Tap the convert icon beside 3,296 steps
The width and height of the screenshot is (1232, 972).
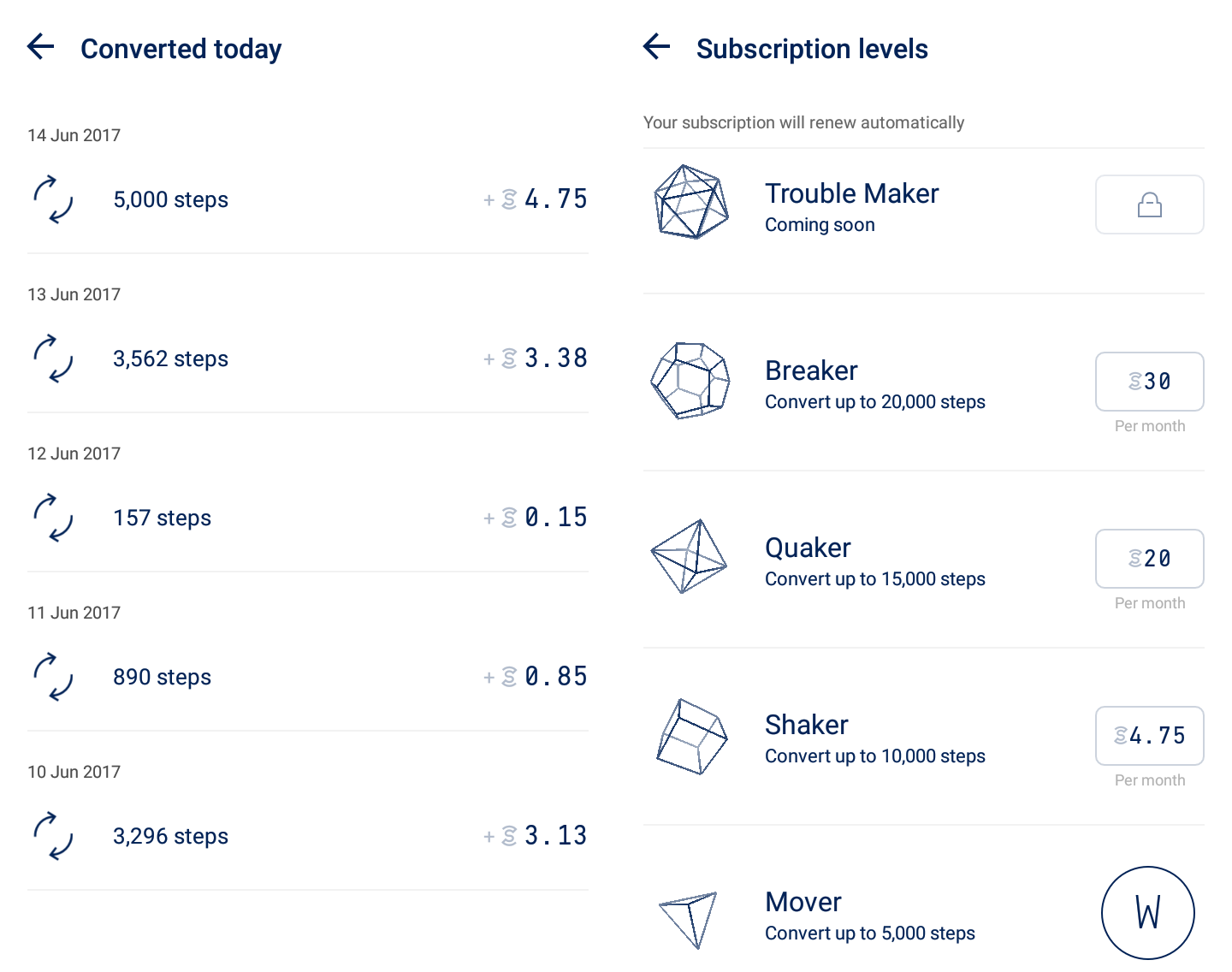tap(53, 836)
